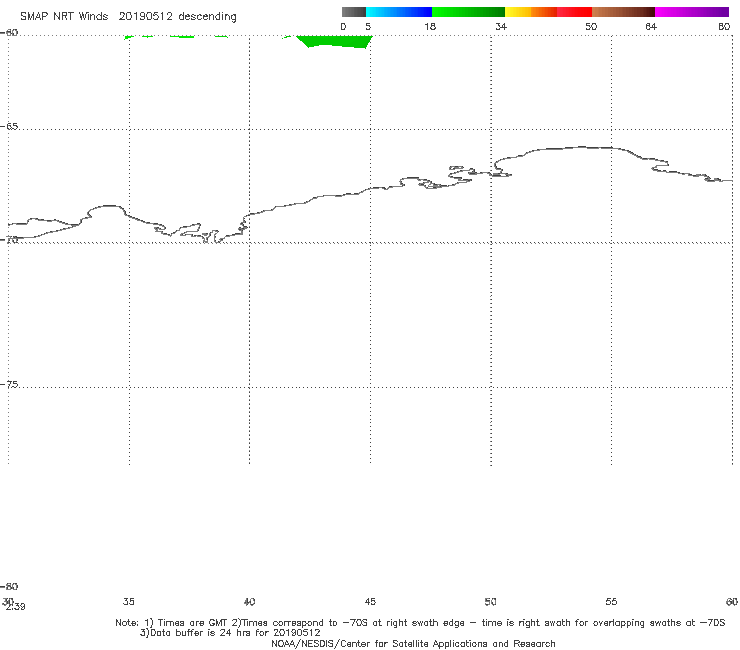Click the swath time label '2:39'
The width and height of the screenshot is (740, 650).
click(16, 607)
